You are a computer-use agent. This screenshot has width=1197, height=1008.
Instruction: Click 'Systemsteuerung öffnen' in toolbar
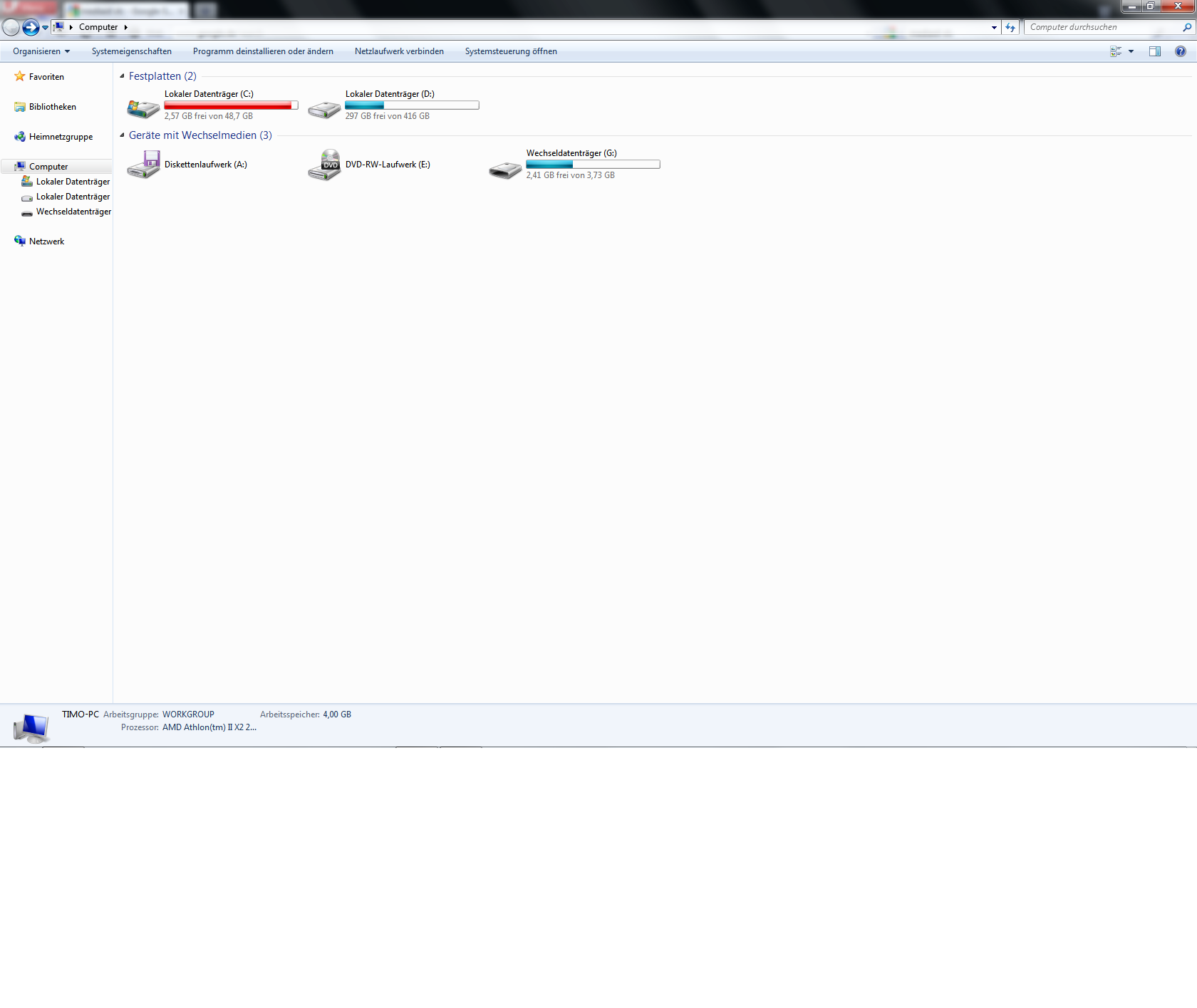tap(511, 51)
